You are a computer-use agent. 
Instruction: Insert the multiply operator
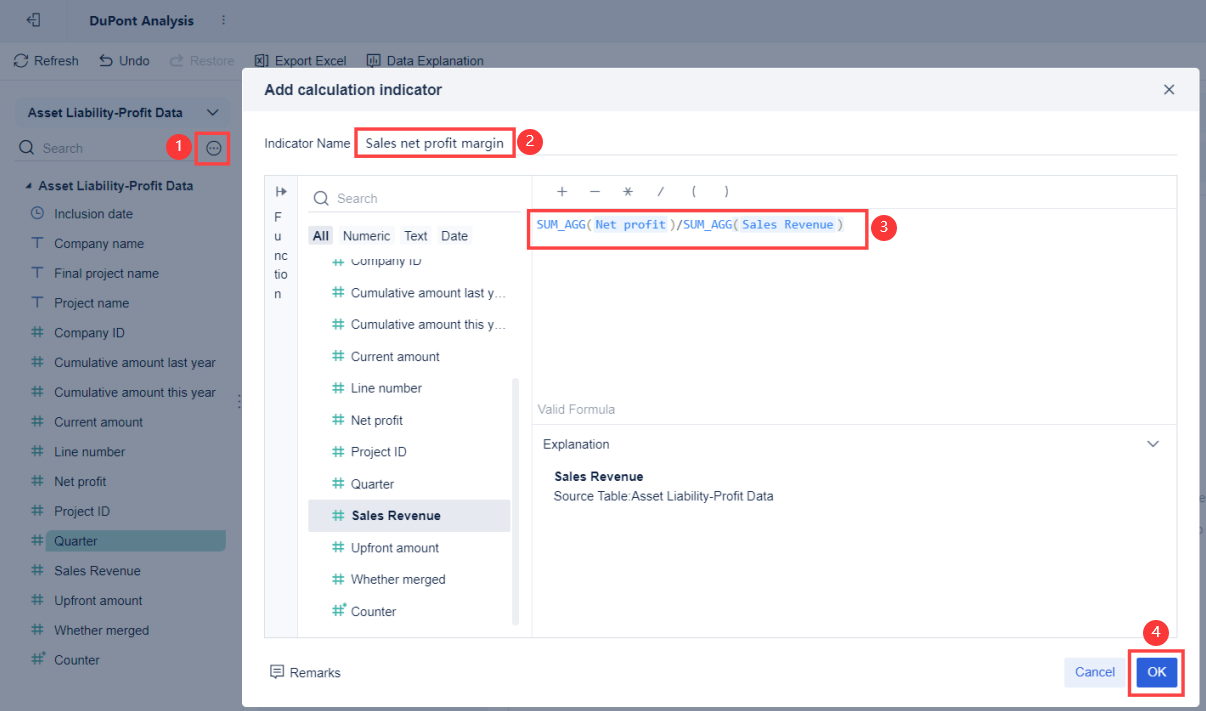click(628, 191)
